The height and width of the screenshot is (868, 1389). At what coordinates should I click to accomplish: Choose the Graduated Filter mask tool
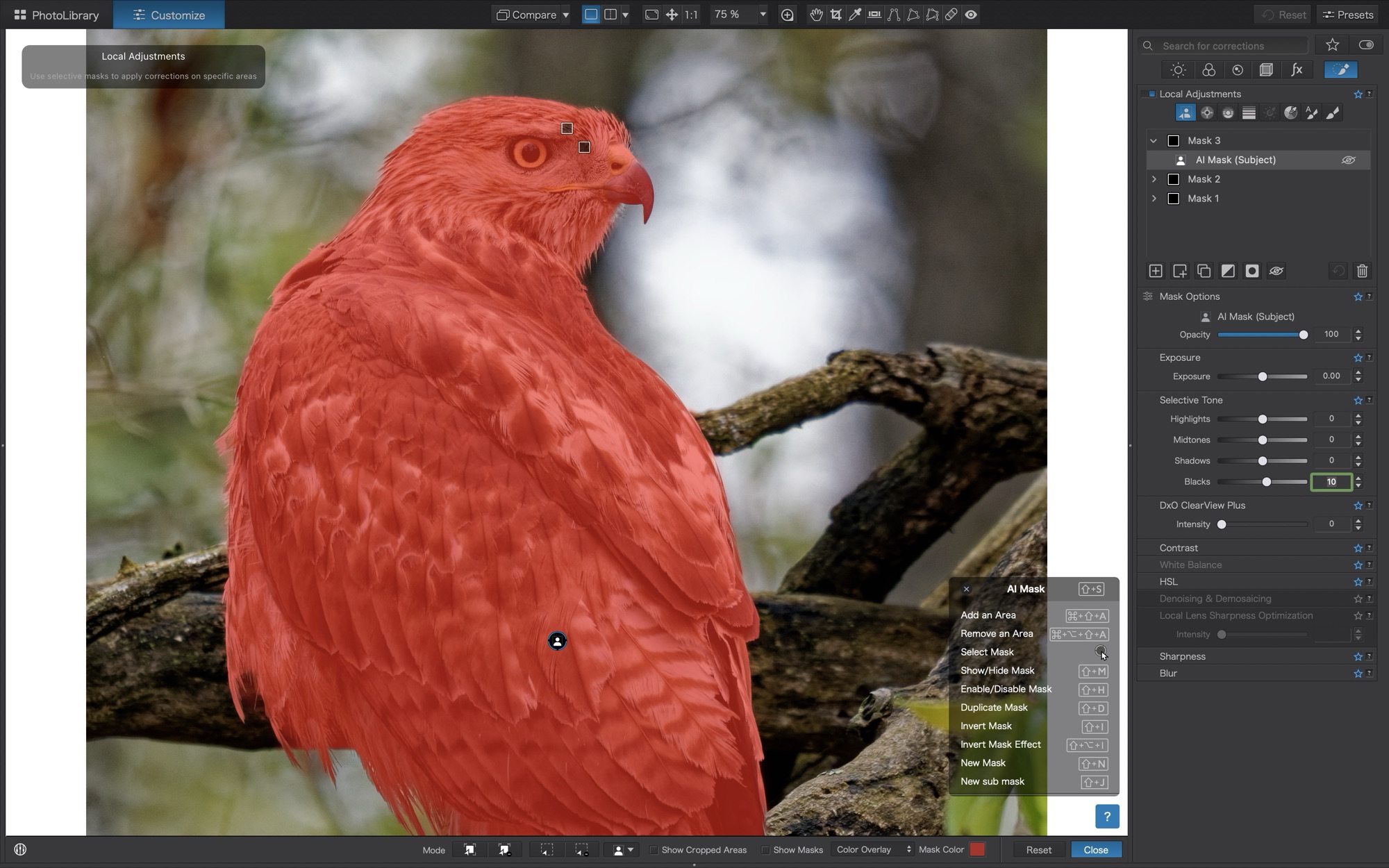pos(1249,113)
